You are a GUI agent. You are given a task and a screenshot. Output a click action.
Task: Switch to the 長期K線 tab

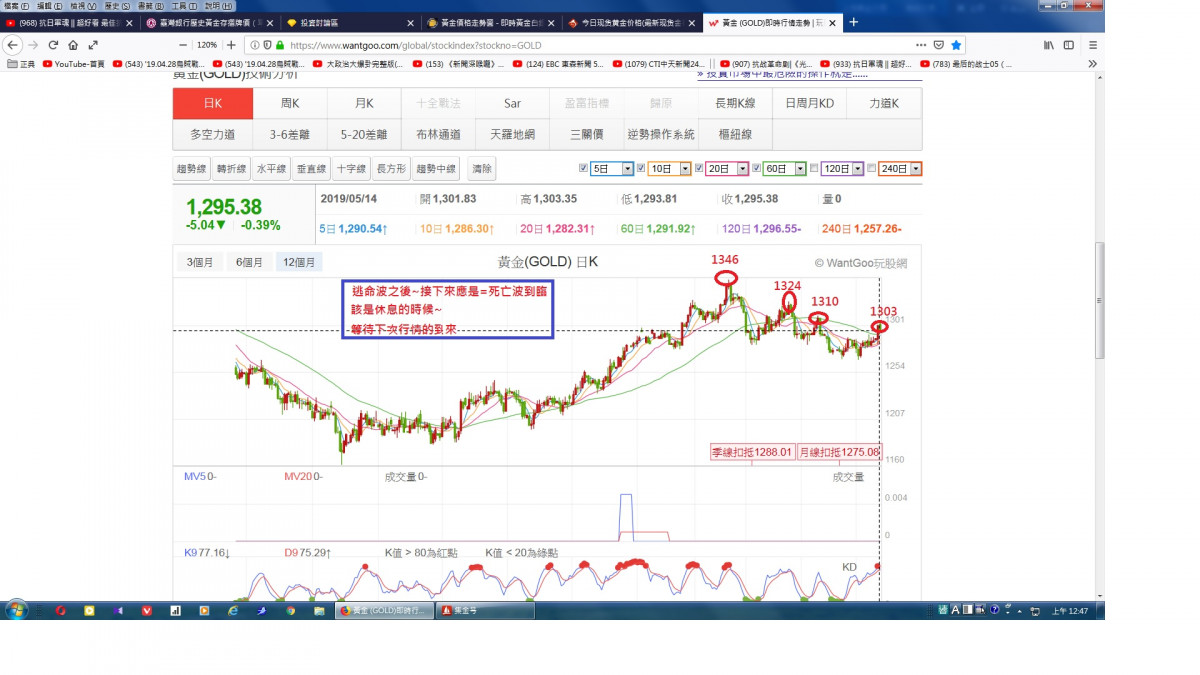pyautogui.click(x=735, y=103)
